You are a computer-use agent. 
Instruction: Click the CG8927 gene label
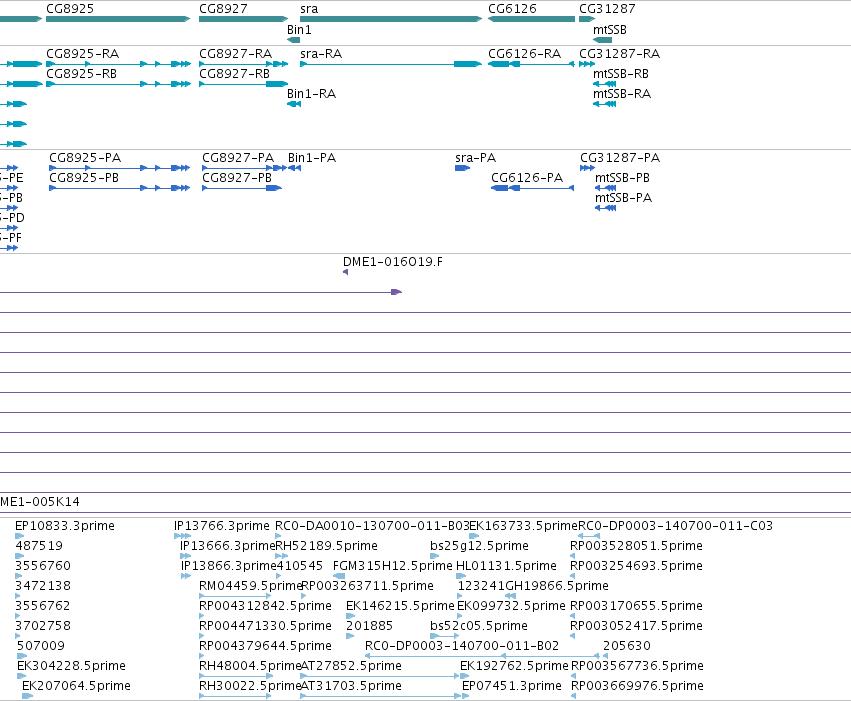click(223, 9)
